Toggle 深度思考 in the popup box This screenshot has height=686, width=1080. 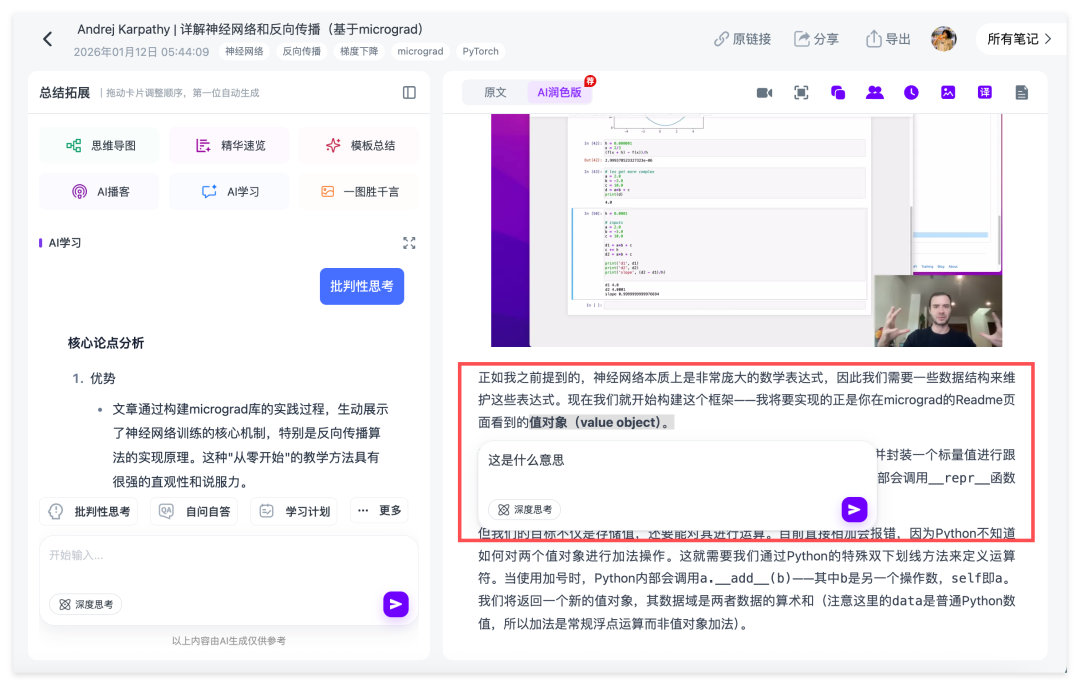[x=525, y=510]
